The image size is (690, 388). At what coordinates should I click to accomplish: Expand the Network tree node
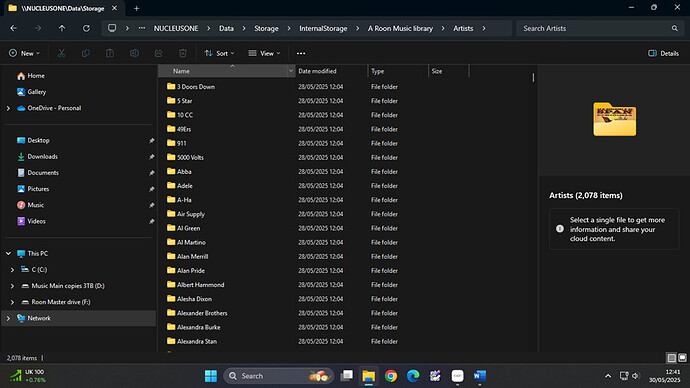point(8,318)
